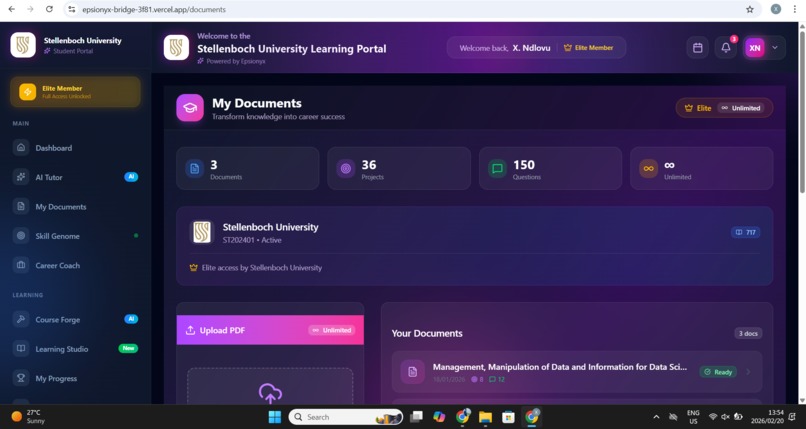Click the 3 docs count badge

pos(748,333)
